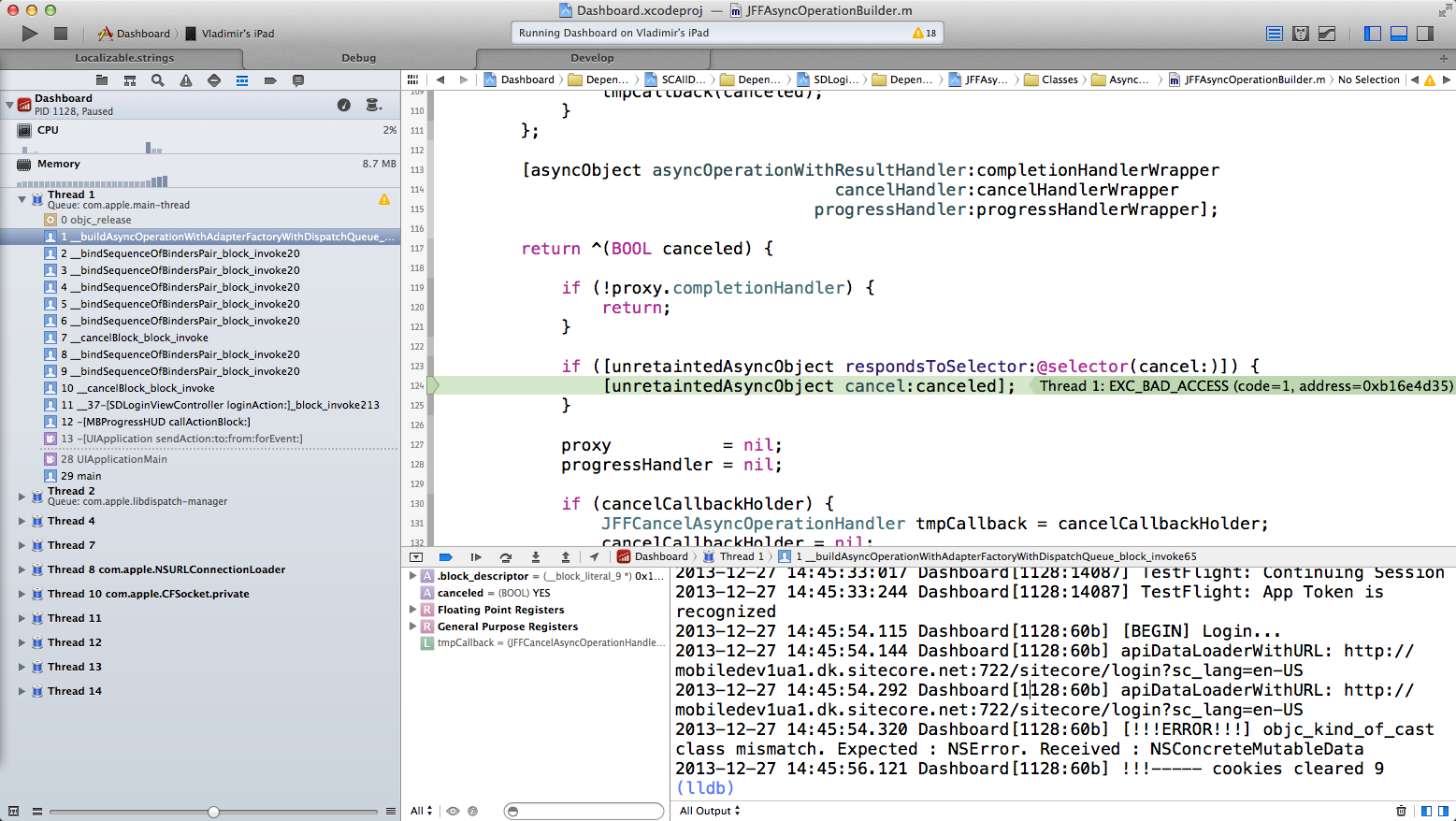
Task: Click the variable info icon
Action: point(472,811)
